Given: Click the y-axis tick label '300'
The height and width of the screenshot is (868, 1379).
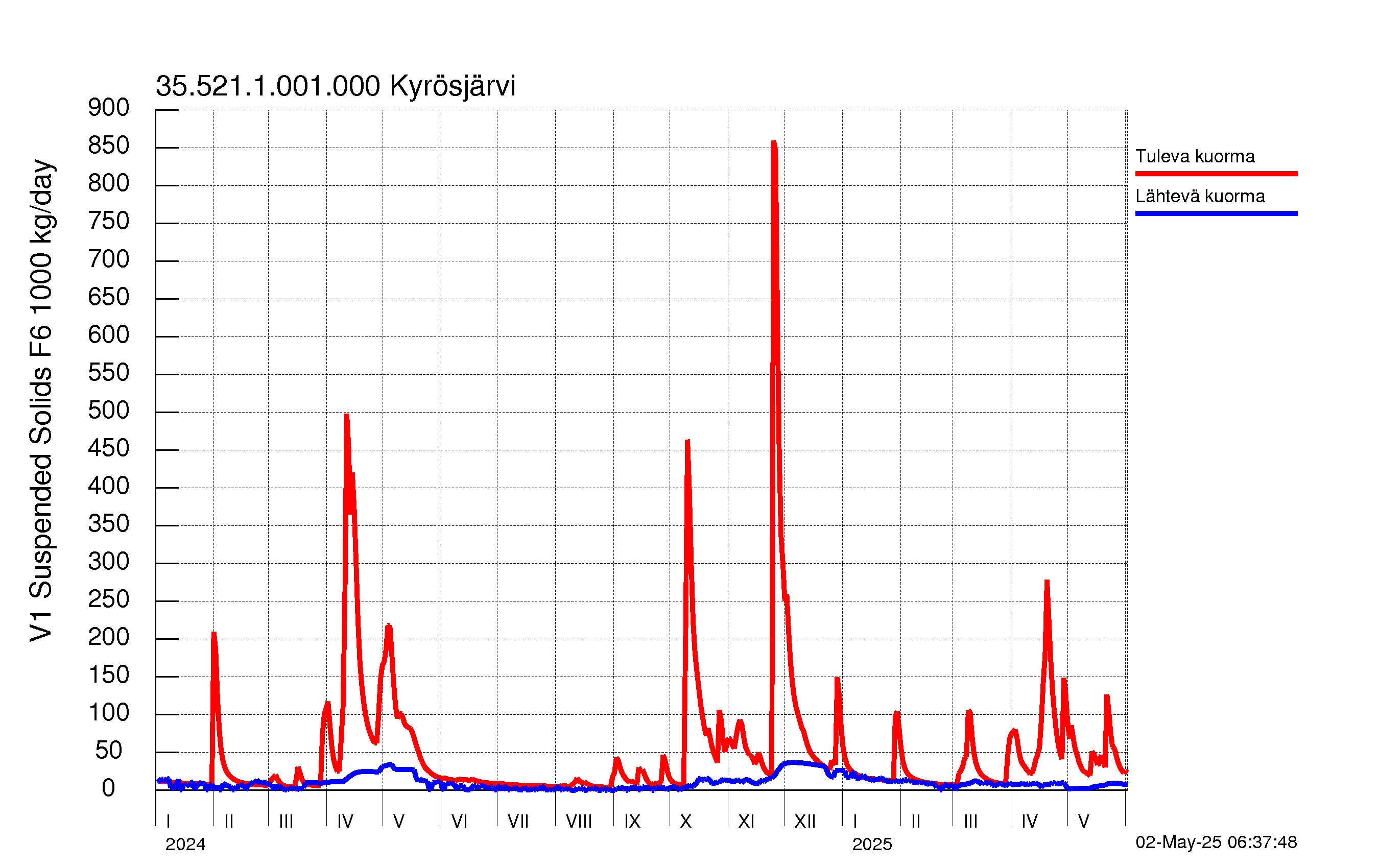Looking at the screenshot, I should tap(108, 562).
